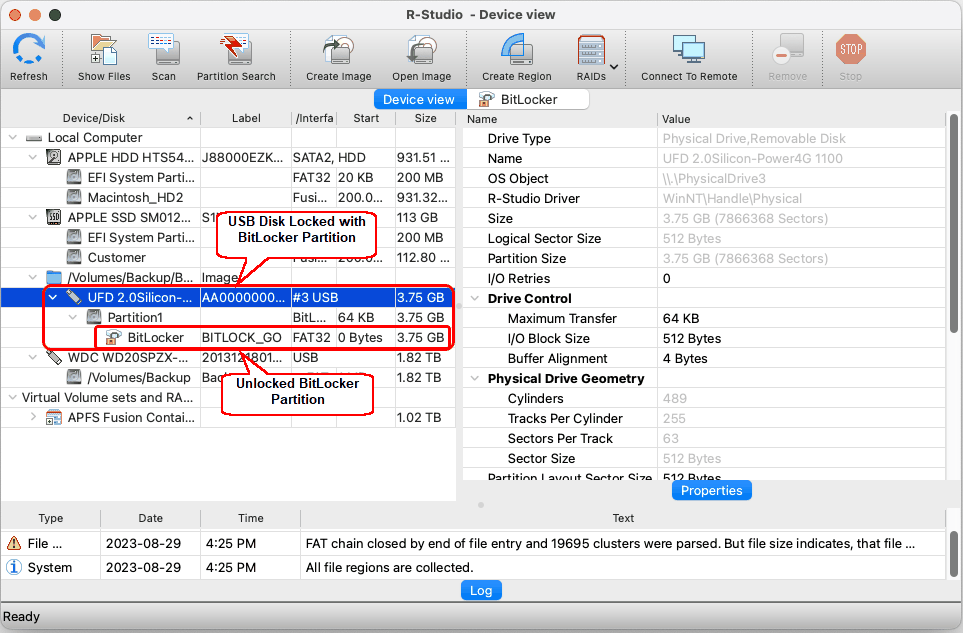Click the UFD 2.0Silicon USB drive icon
The width and height of the screenshot is (963, 633).
click(74, 298)
